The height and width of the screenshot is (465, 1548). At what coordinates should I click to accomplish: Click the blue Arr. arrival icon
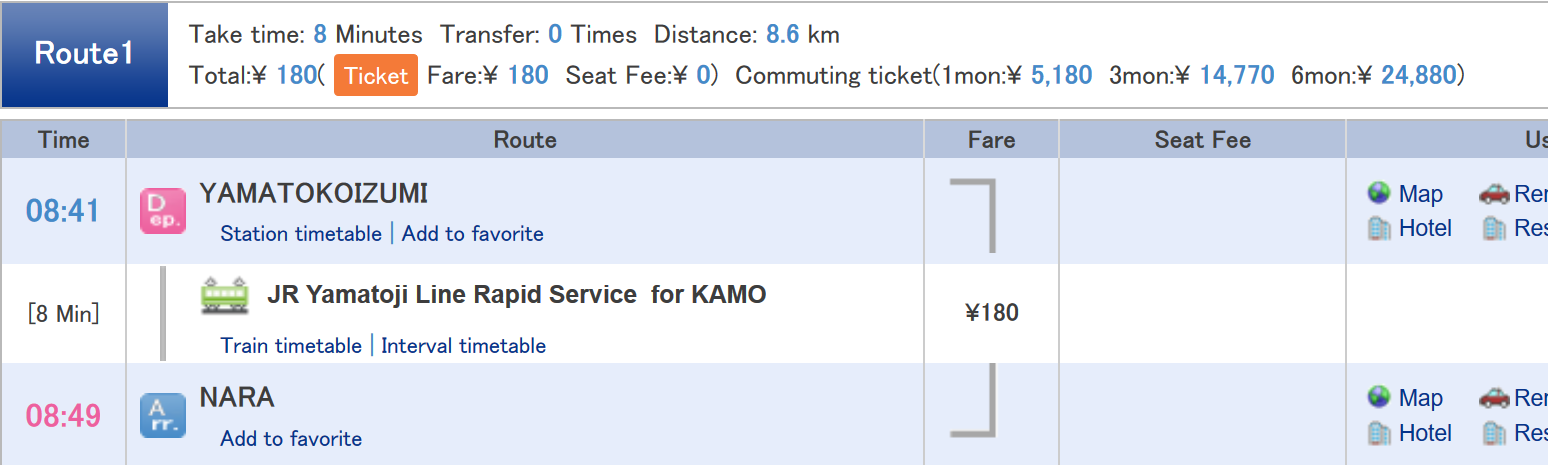(162, 415)
